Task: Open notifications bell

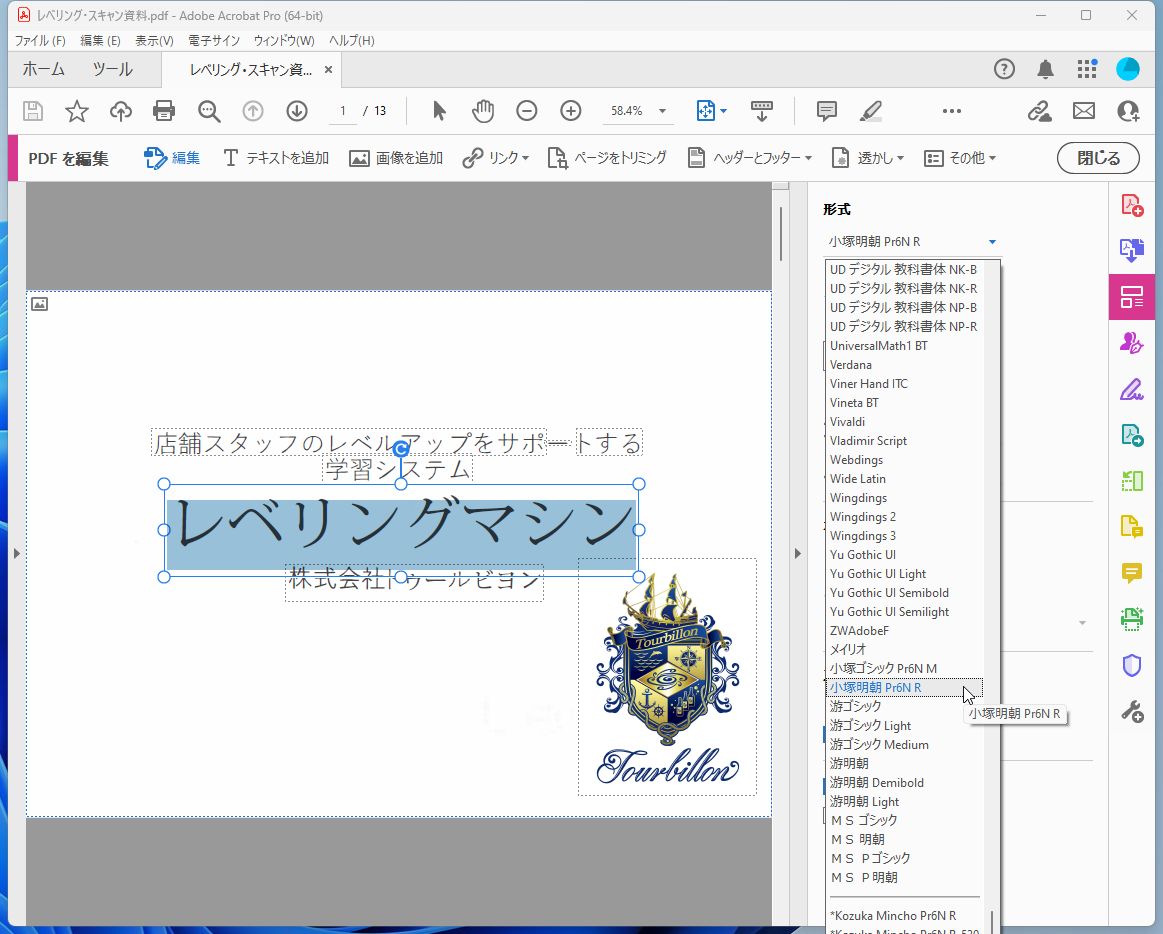Action: [x=1045, y=69]
